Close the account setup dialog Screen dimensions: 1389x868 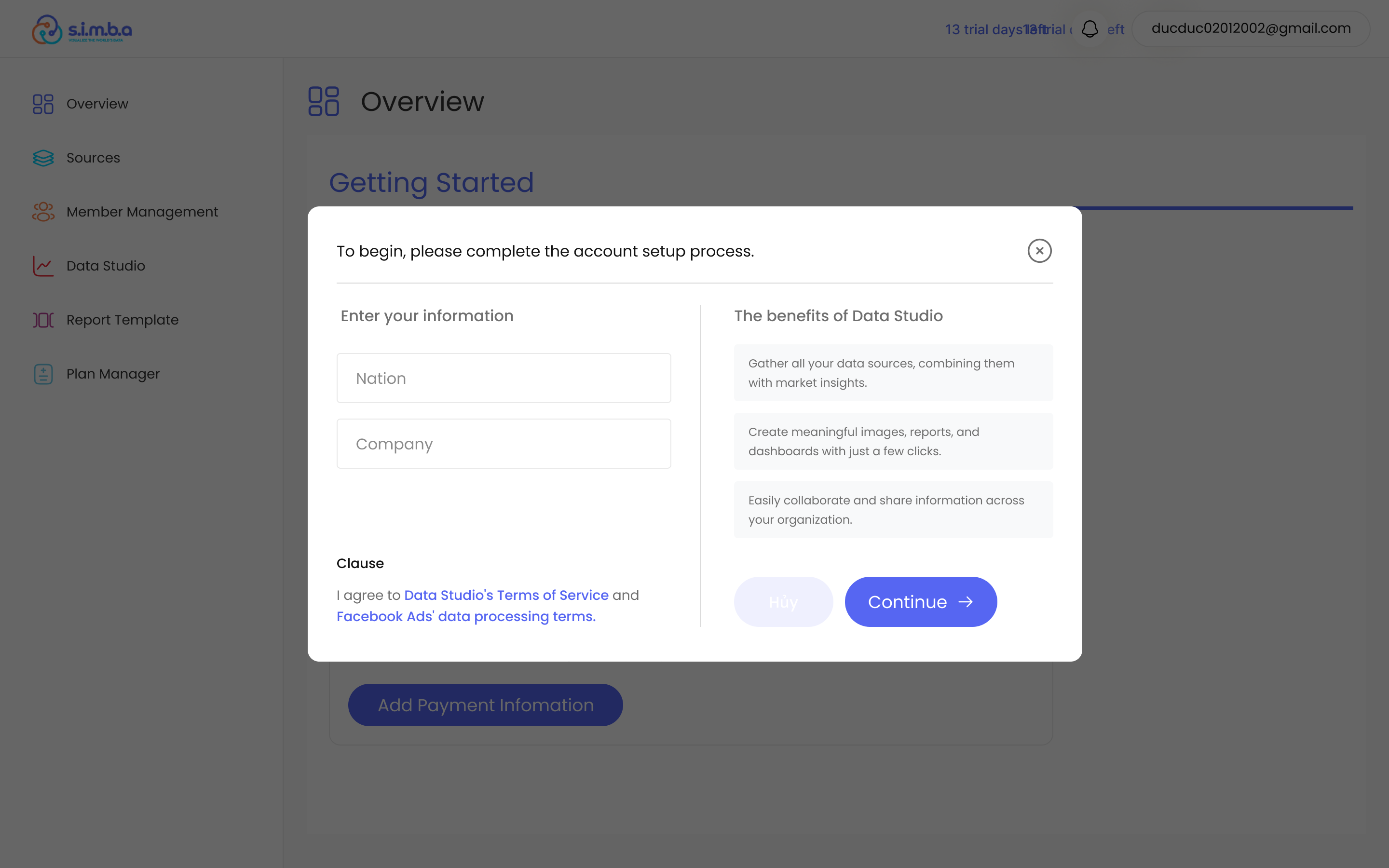pyautogui.click(x=1039, y=251)
